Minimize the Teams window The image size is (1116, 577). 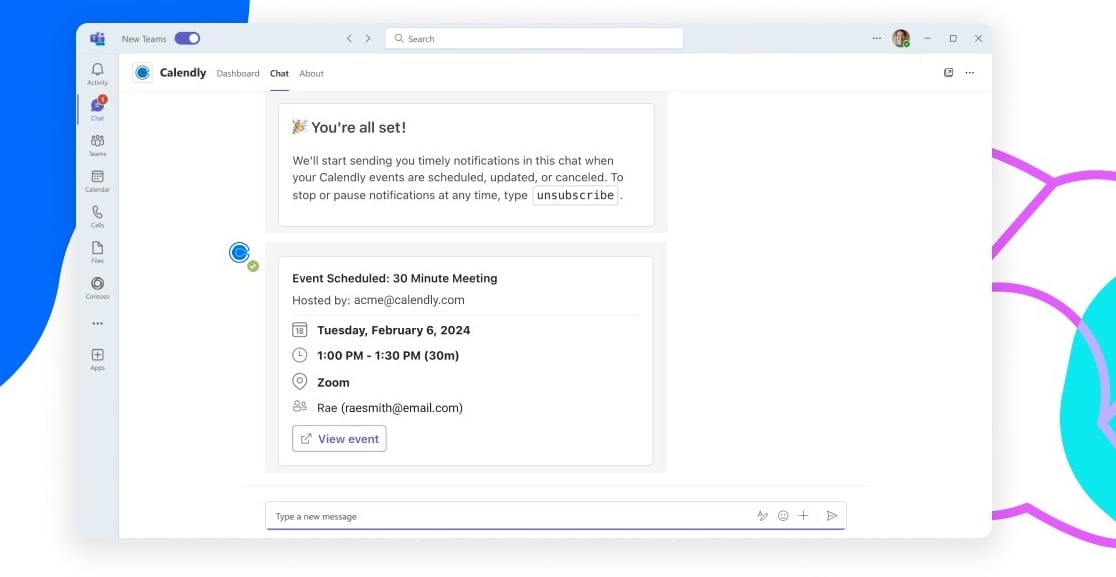927,38
